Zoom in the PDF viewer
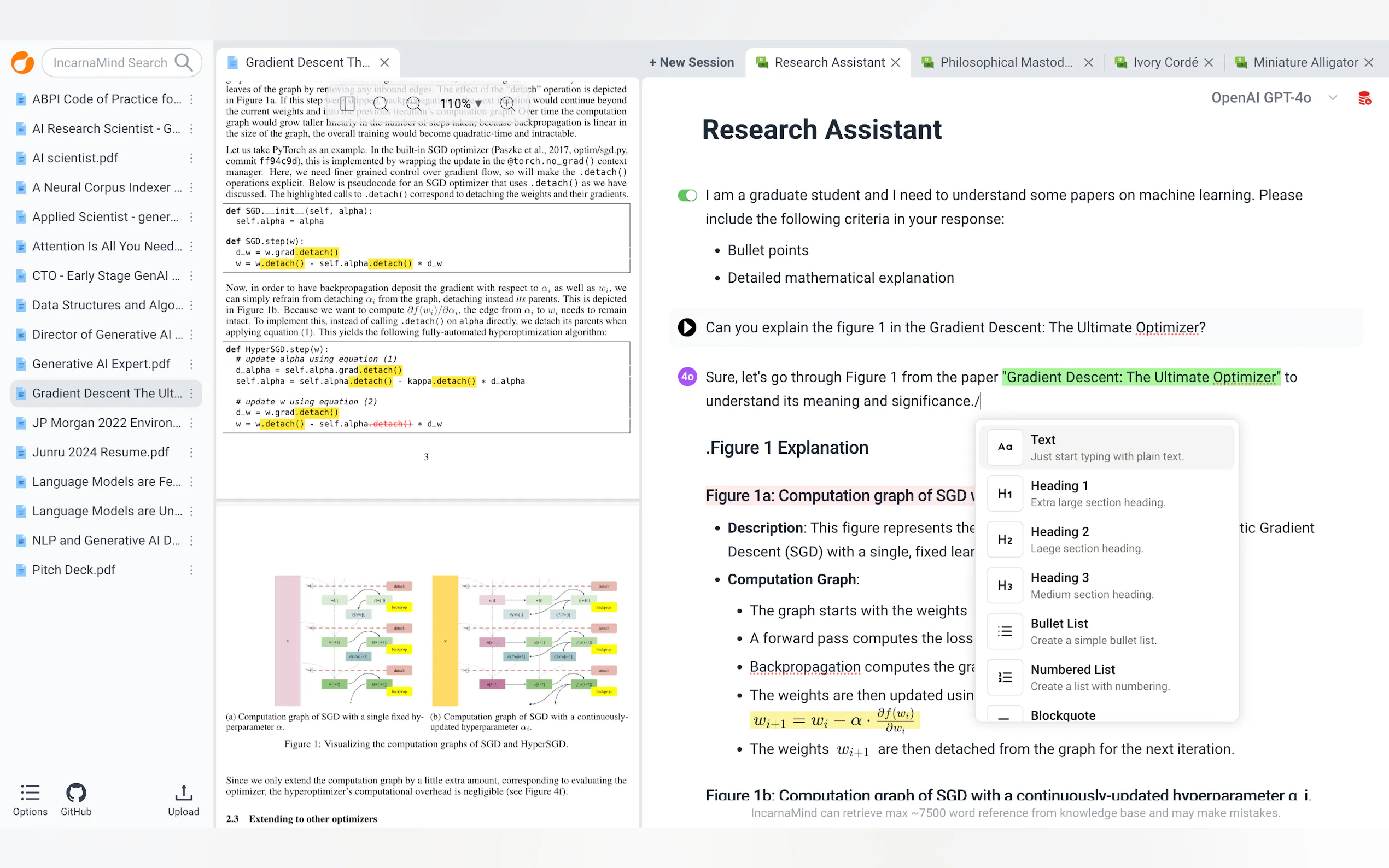 tap(507, 103)
